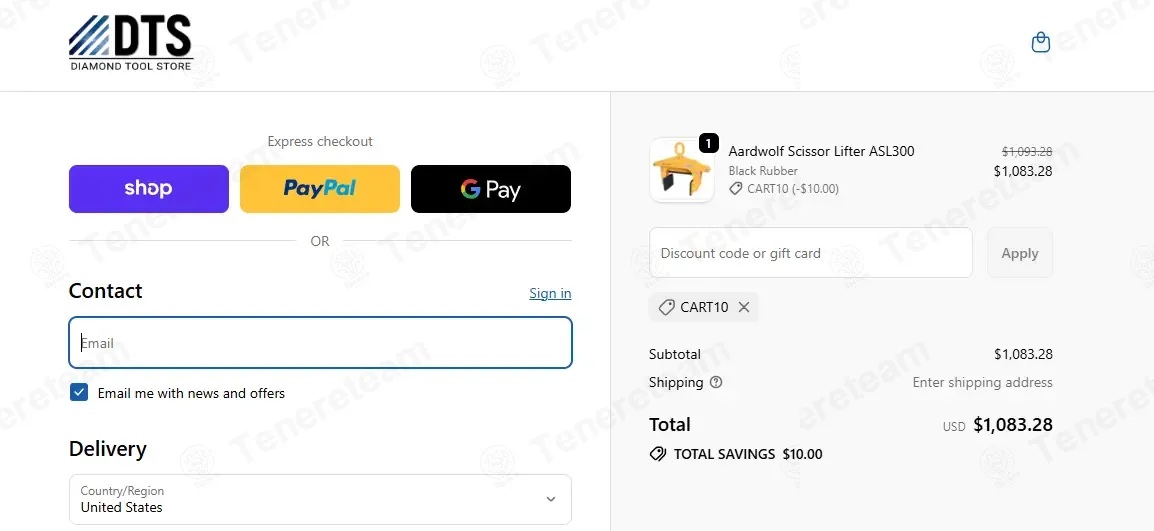
Task: Click the total savings tag icon
Action: (657, 454)
